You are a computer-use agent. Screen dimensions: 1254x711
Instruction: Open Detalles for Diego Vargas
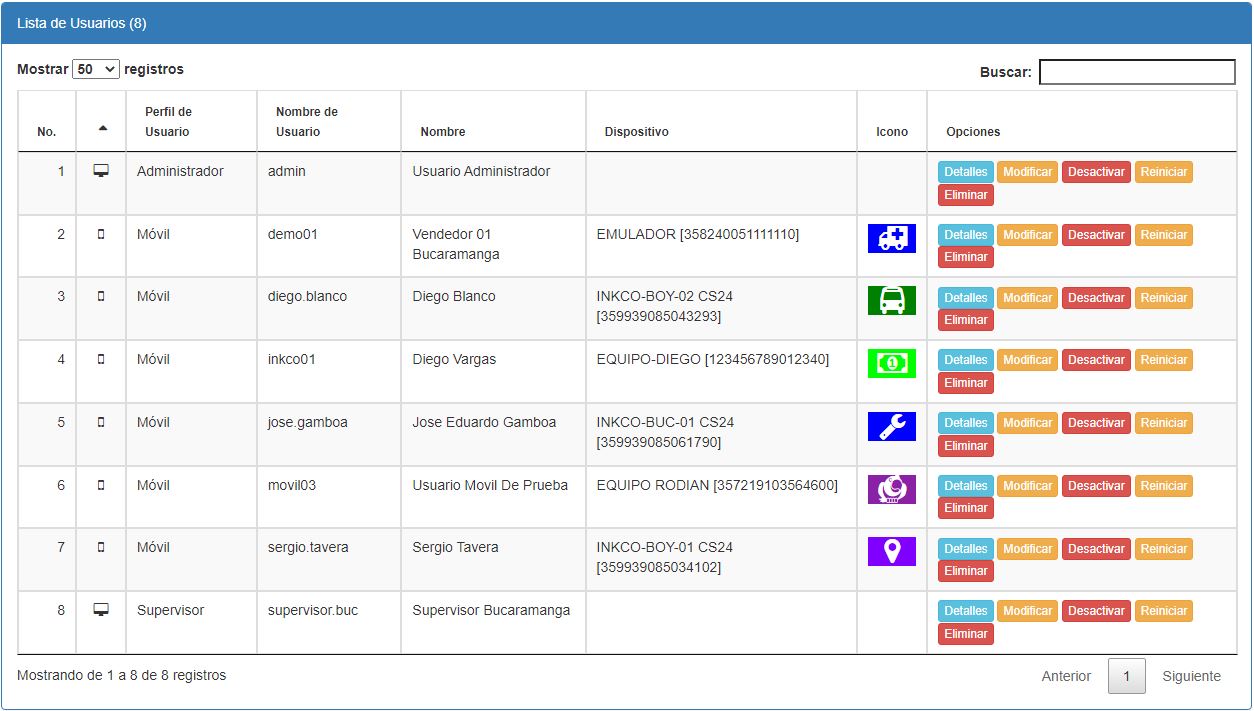click(x=965, y=360)
